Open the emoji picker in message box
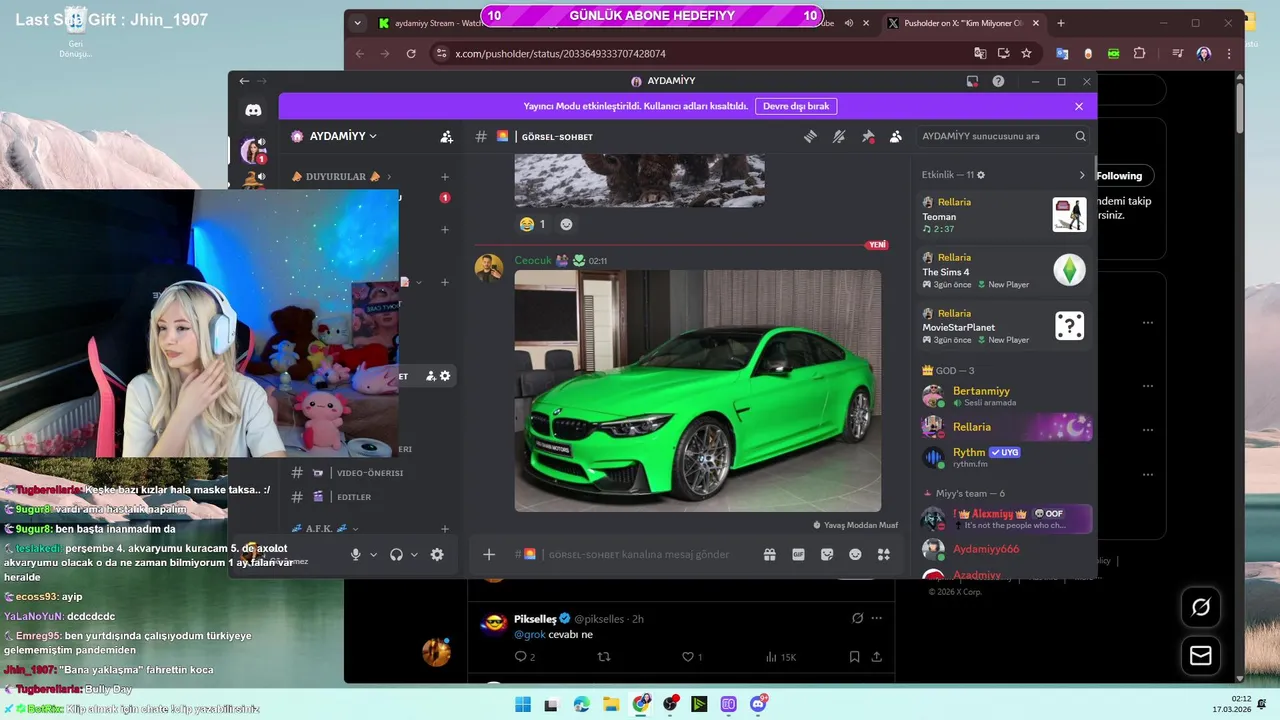The height and width of the screenshot is (720, 1280). (x=855, y=554)
